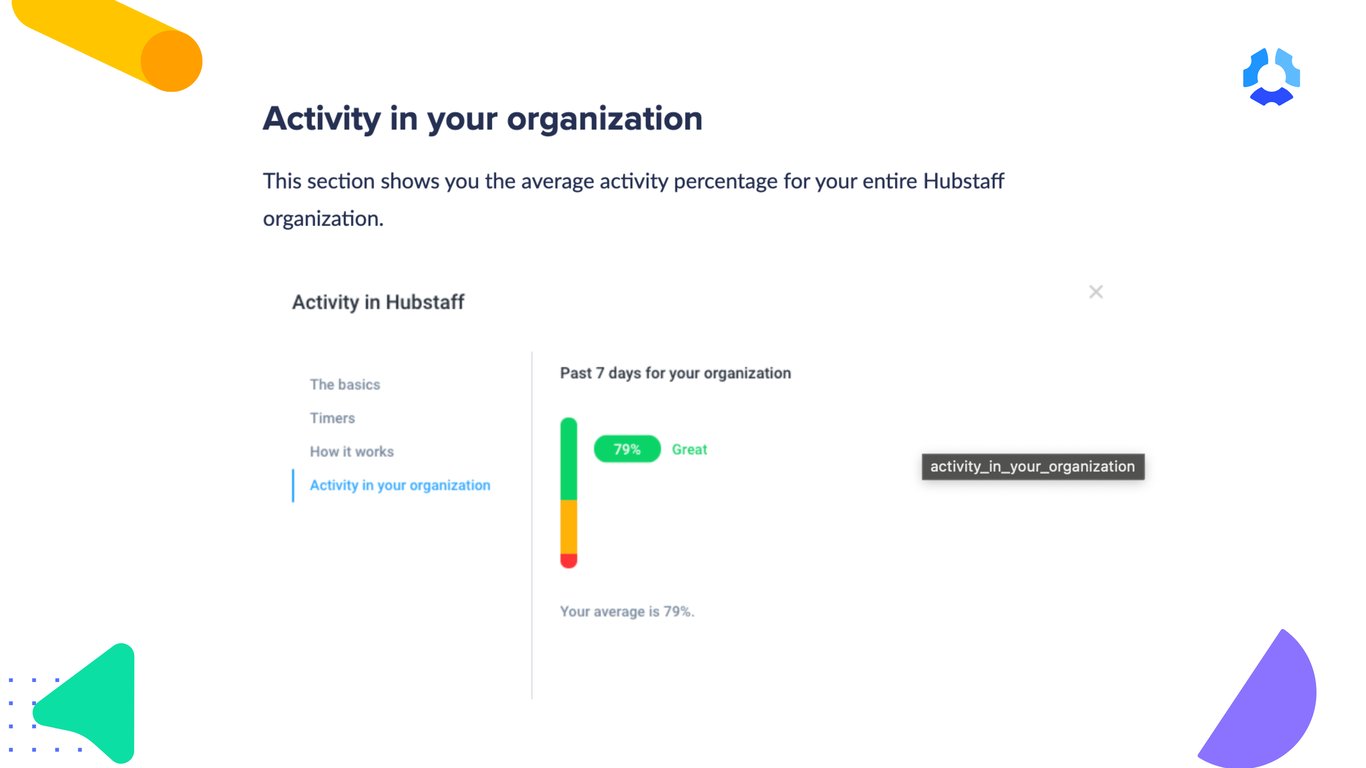This screenshot has width=1366, height=768.
Task: Click Past 7 days for your organization
Action: click(x=675, y=373)
